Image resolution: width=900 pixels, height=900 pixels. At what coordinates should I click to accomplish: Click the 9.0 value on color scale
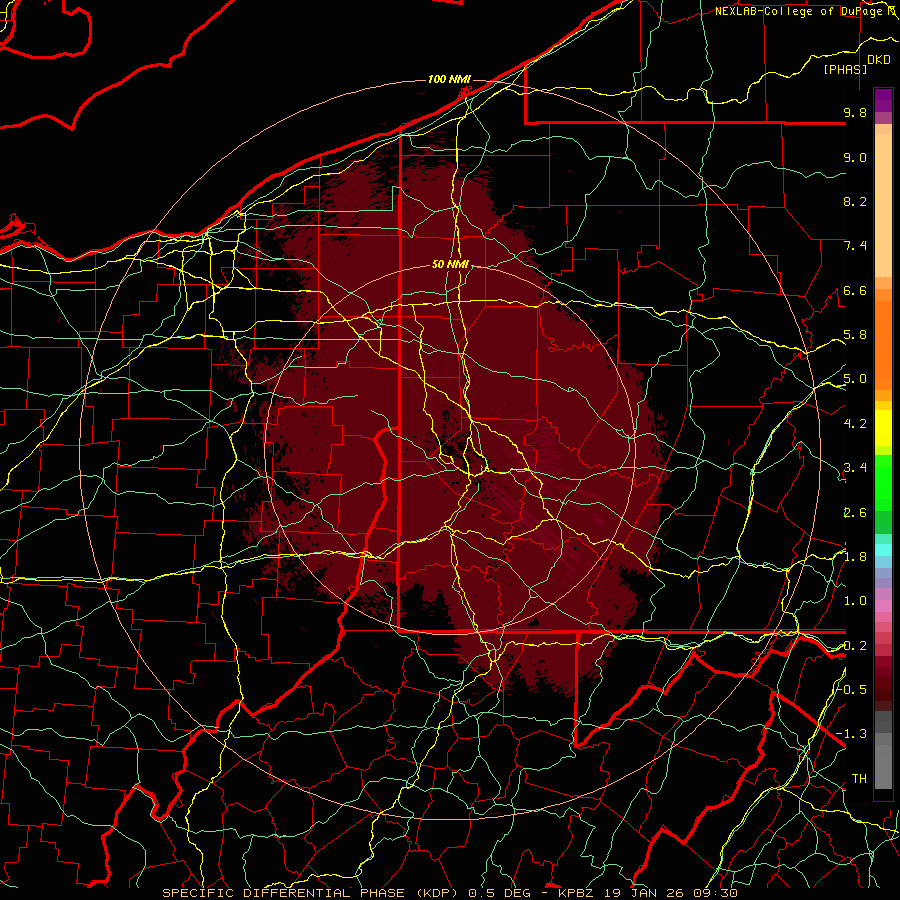tap(855, 157)
